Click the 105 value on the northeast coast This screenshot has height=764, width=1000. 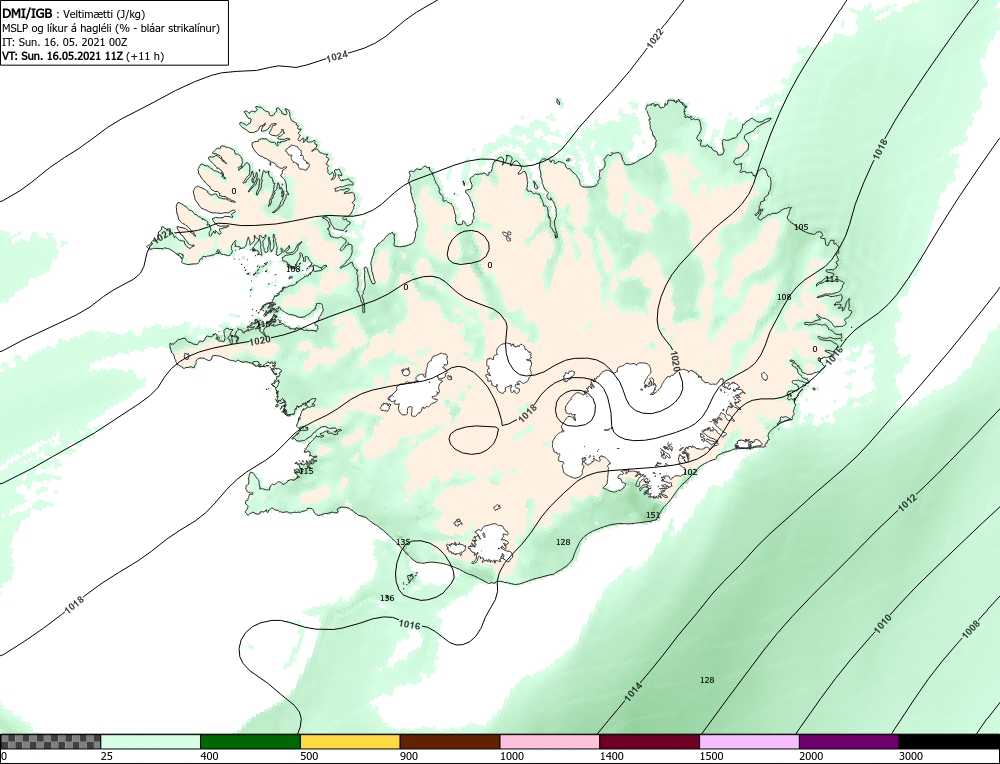(801, 228)
